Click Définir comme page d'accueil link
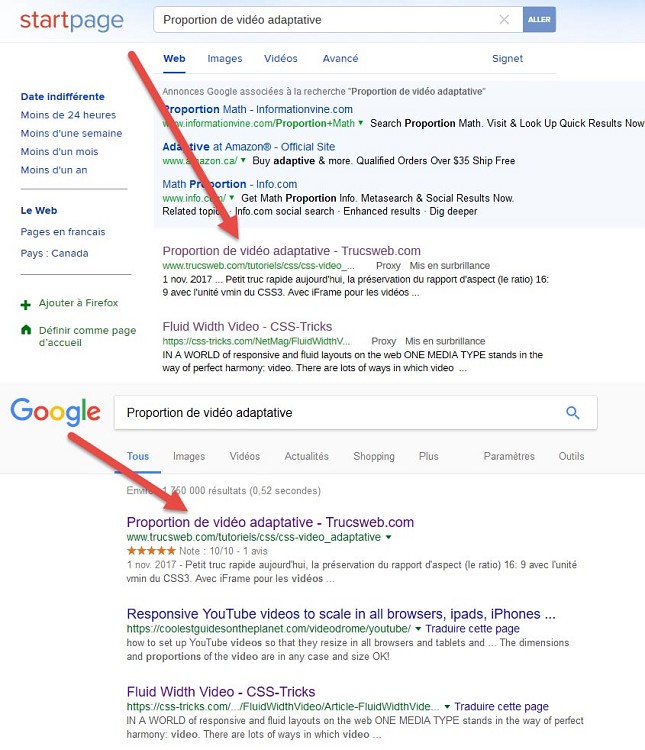 pos(87,336)
